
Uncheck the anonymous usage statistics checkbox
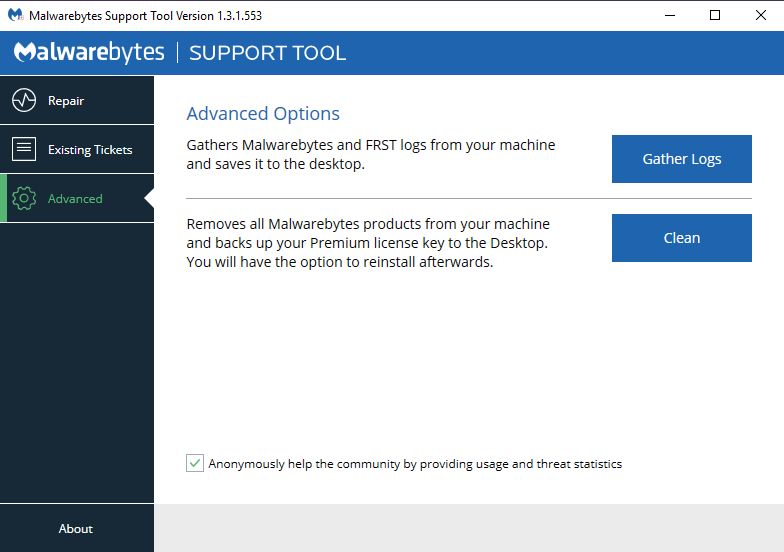(195, 464)
